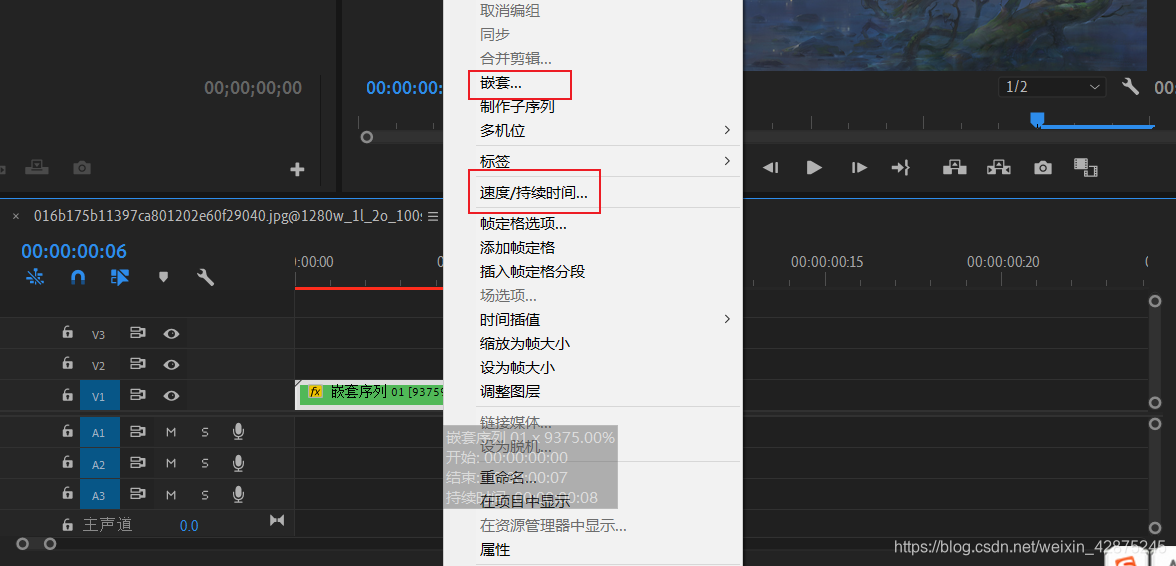Open Source monitor button editor plus icon
This screenshot has height=566, width=1176.
(x=297, y=169)
